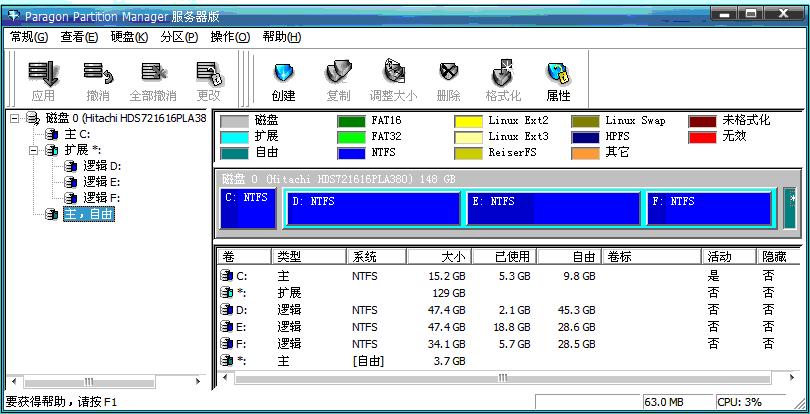
Task: Sort by the 系统 column header
Action: pos(377,256)
